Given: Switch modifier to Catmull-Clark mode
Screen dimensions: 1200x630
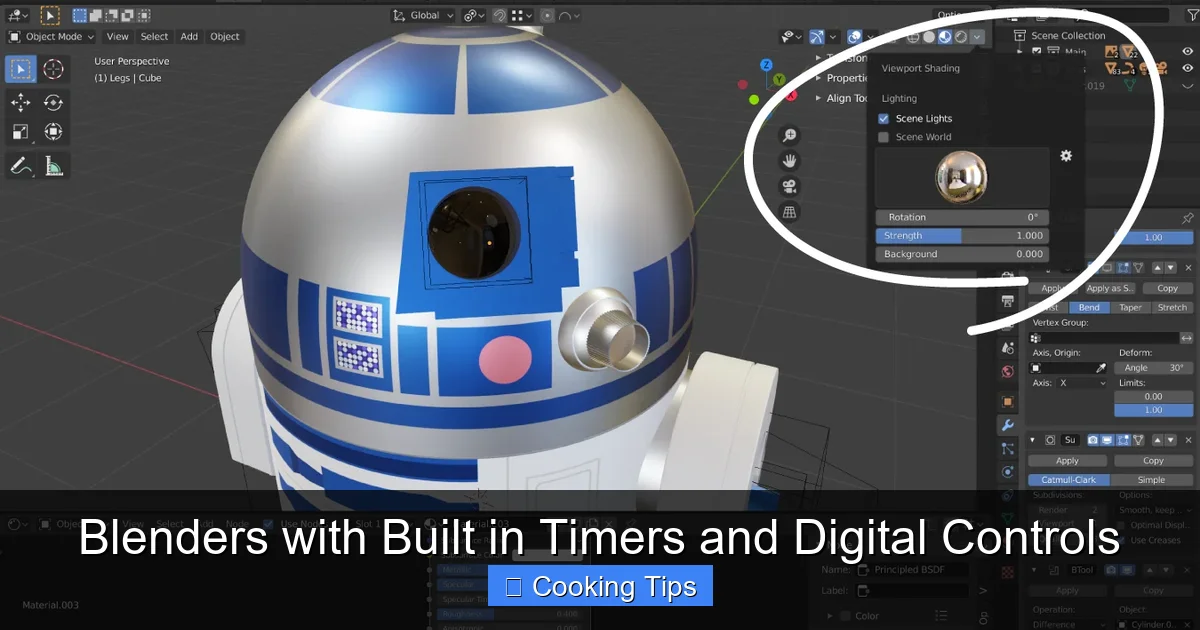Looking at the screenshot, I should [x=1068, y=480].
